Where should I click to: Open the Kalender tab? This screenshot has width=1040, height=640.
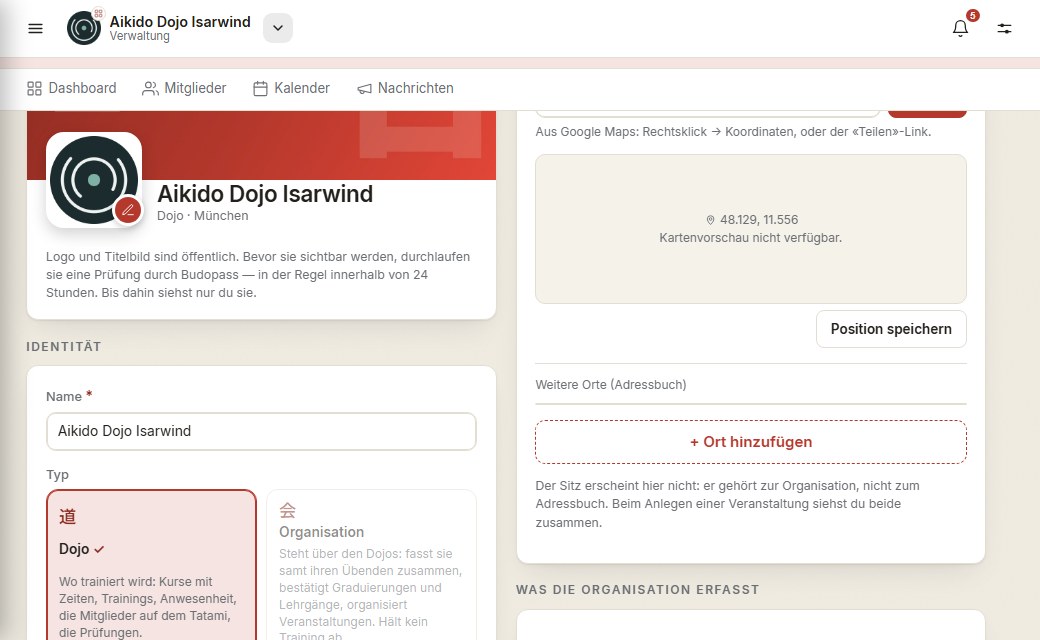[291, 88]
